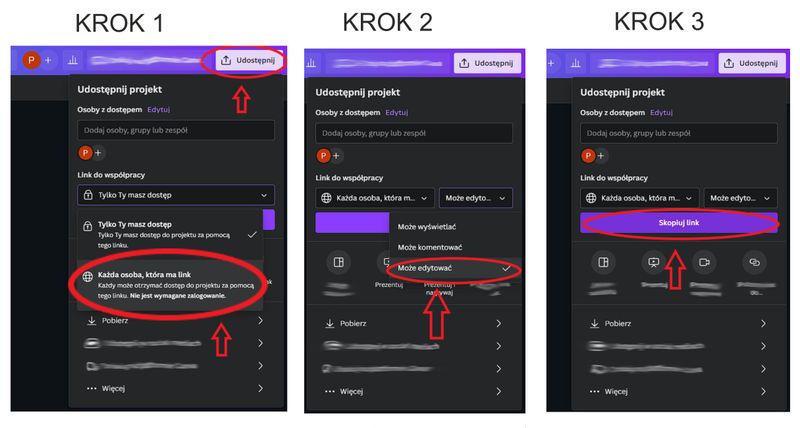Open the 'Tylko Ty masz dostęp' link dropdown
800x428 pixels.
[x=176, y=195]
